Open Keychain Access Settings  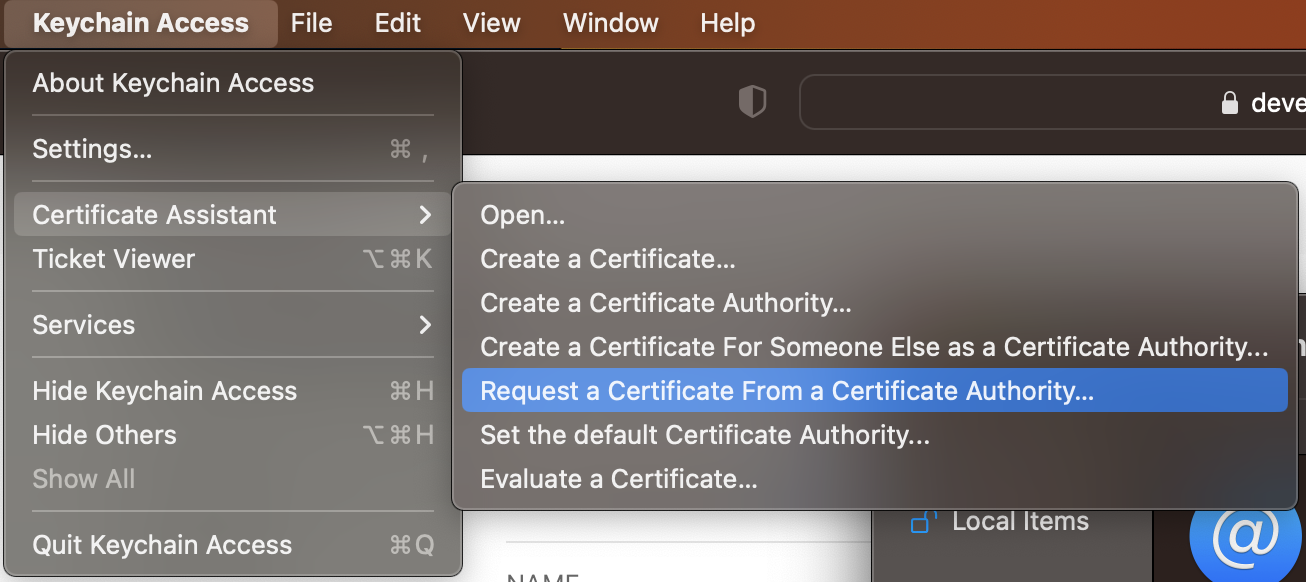pos(92,148)
